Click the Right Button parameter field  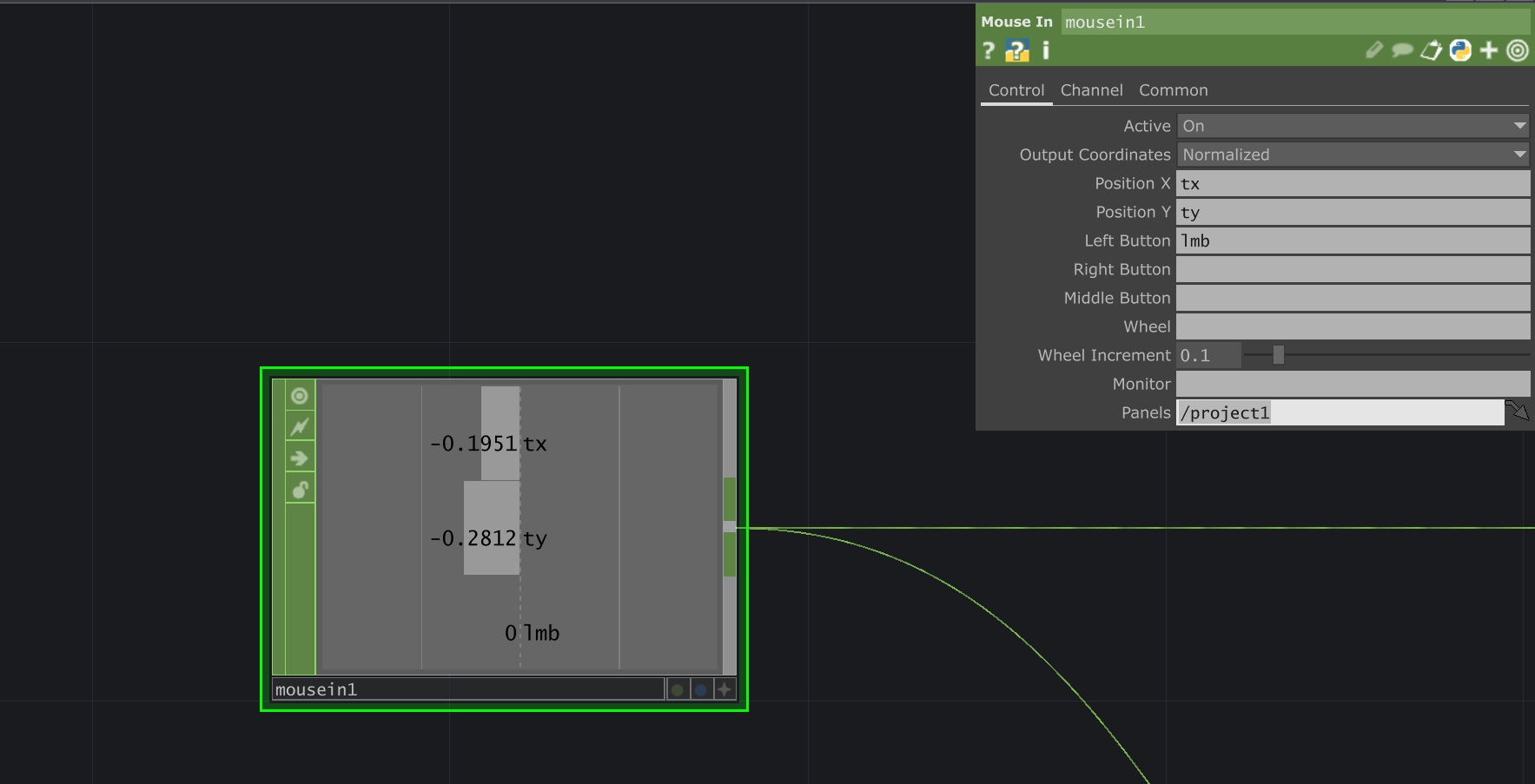coord(1353,269)
